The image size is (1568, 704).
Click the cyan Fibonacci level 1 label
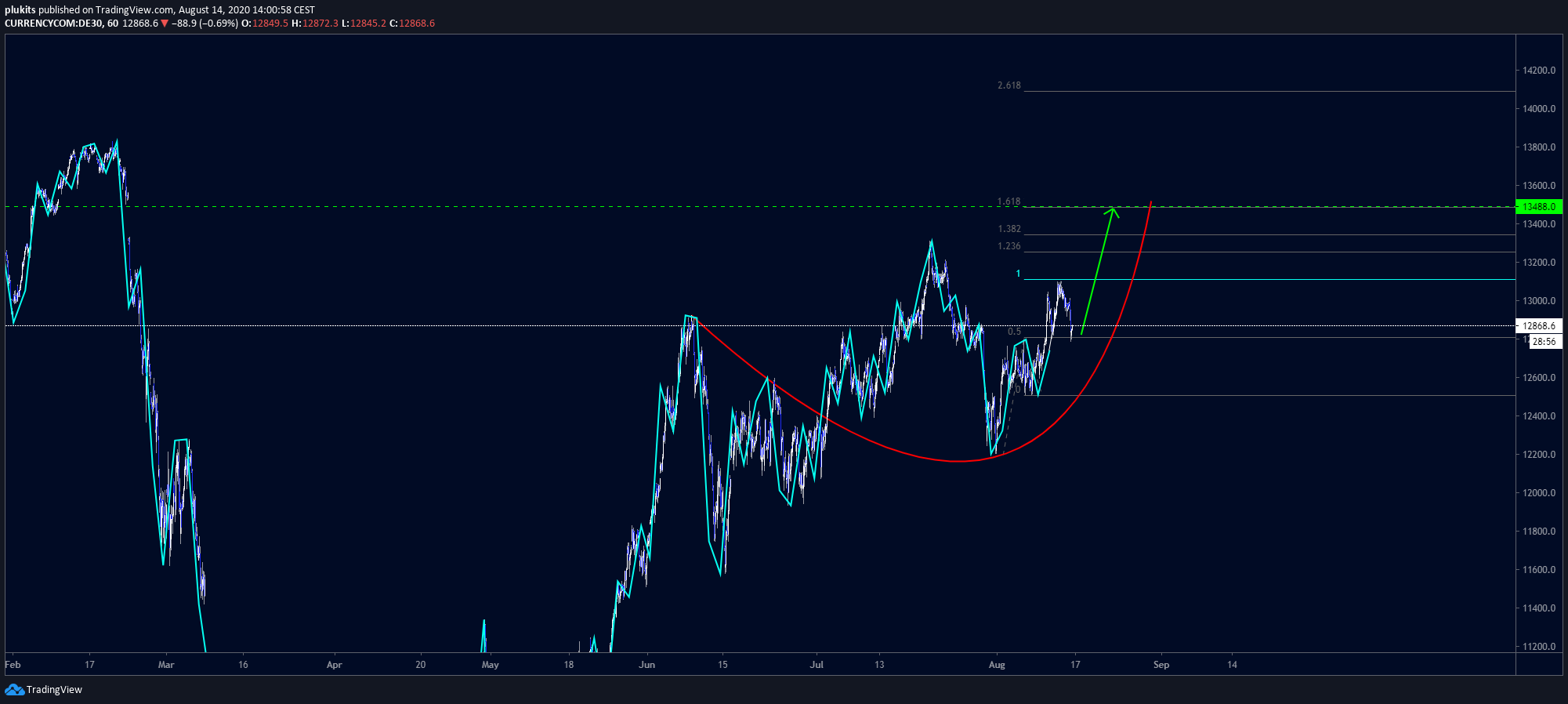click(x=1019, y=274)
